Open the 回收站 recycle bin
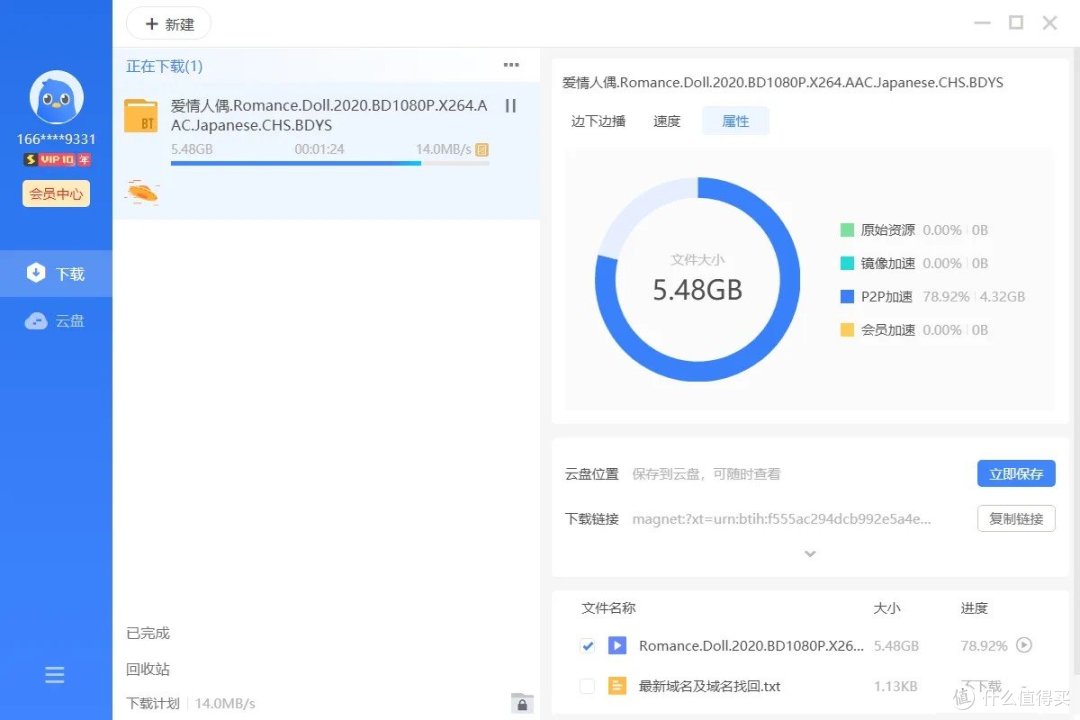The width and height of the screenshot is (1080, 720). pos(147,669)
